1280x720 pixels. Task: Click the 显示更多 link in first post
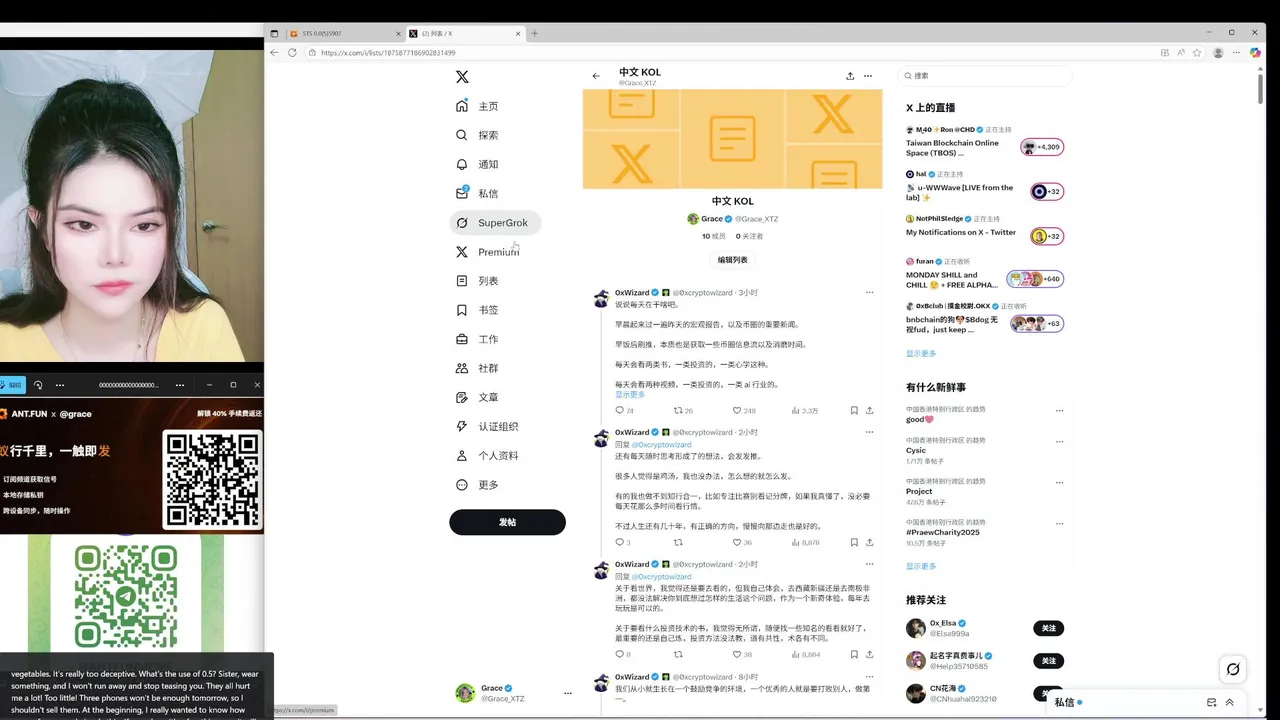tap(630, 394)
